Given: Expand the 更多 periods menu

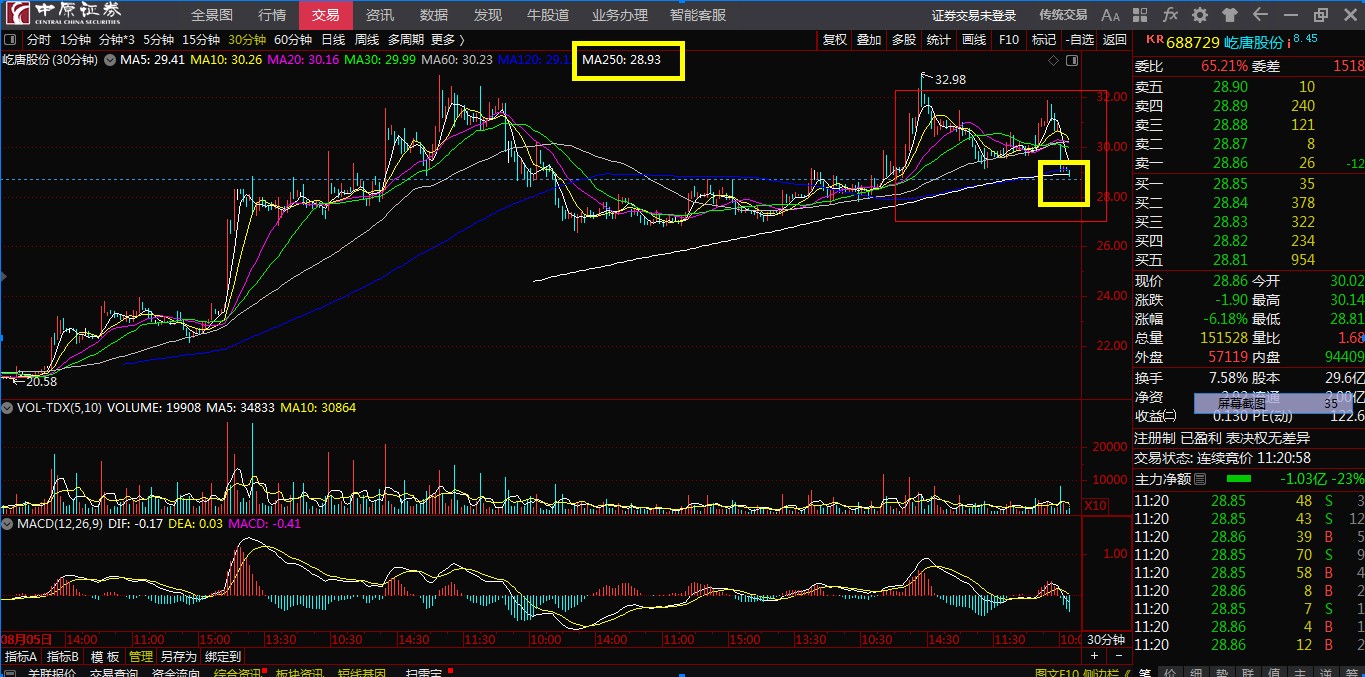Looking at the screenshot, I should (448, 40).
